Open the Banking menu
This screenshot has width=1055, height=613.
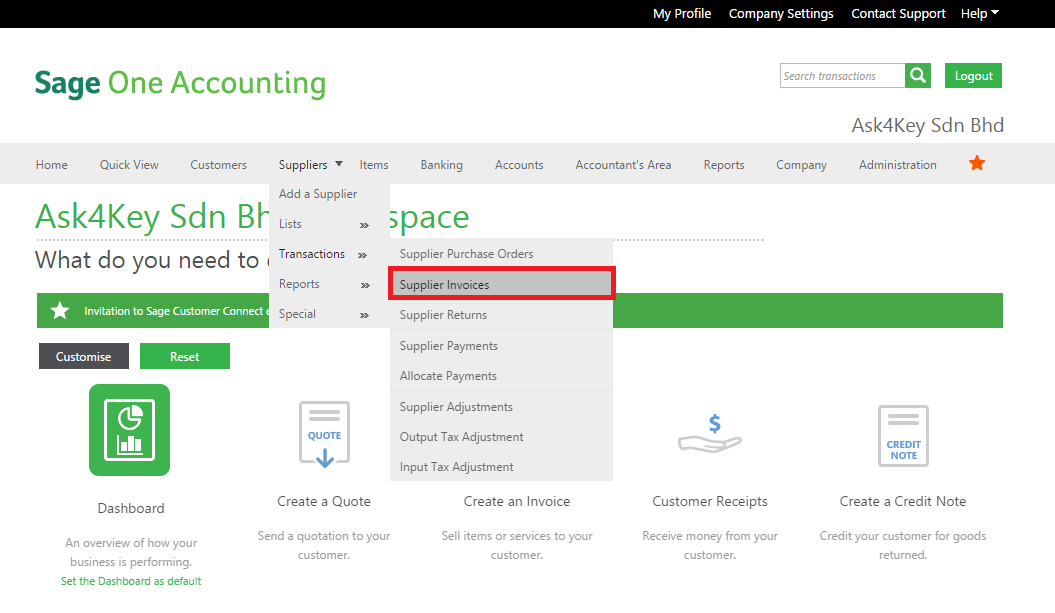441,165
